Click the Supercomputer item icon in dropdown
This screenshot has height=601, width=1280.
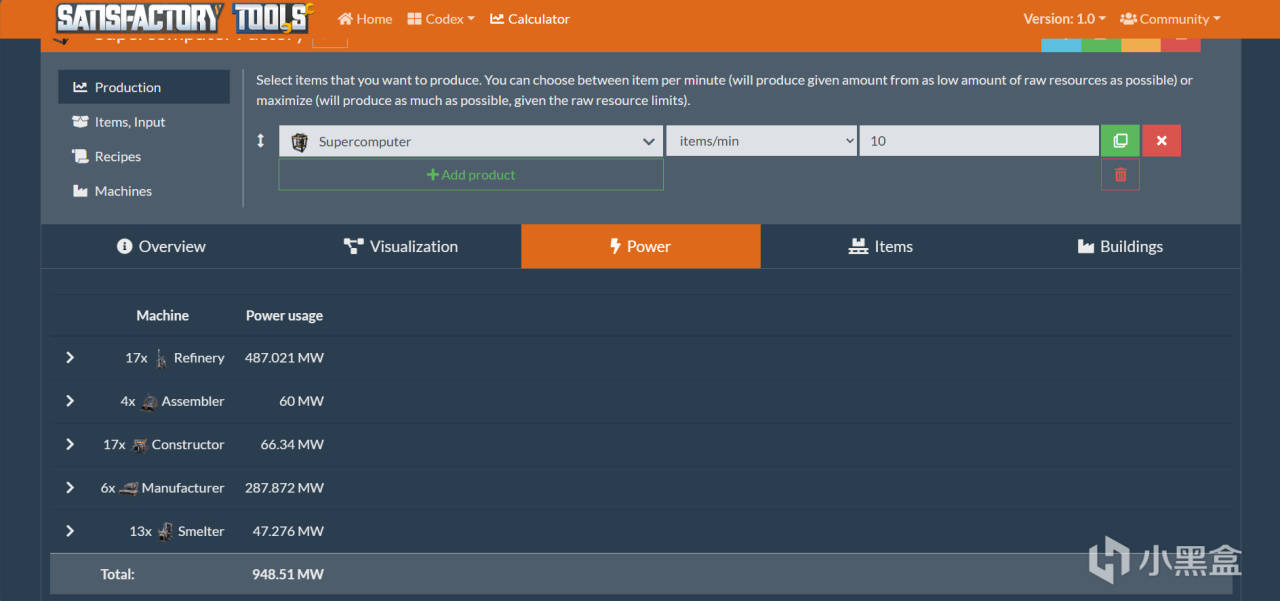(299, 142)
